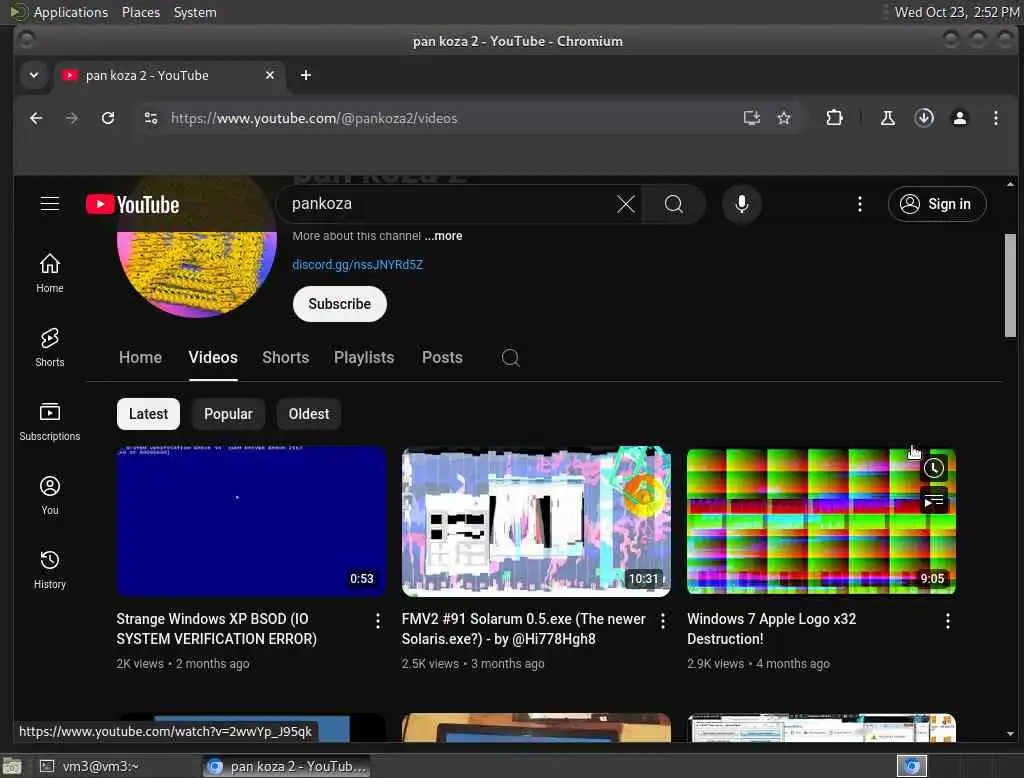The height and width of the screenshot is (778, 1024).
Task: Open a new browser tab
Action: click(305, 75)
